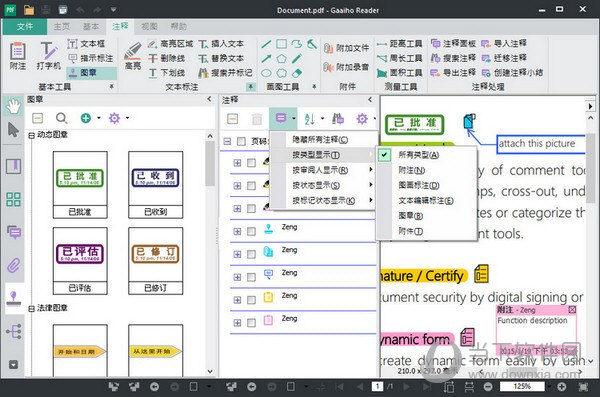
Task: Select the 打字机 typewriter tool
Action: pos(48,56)
